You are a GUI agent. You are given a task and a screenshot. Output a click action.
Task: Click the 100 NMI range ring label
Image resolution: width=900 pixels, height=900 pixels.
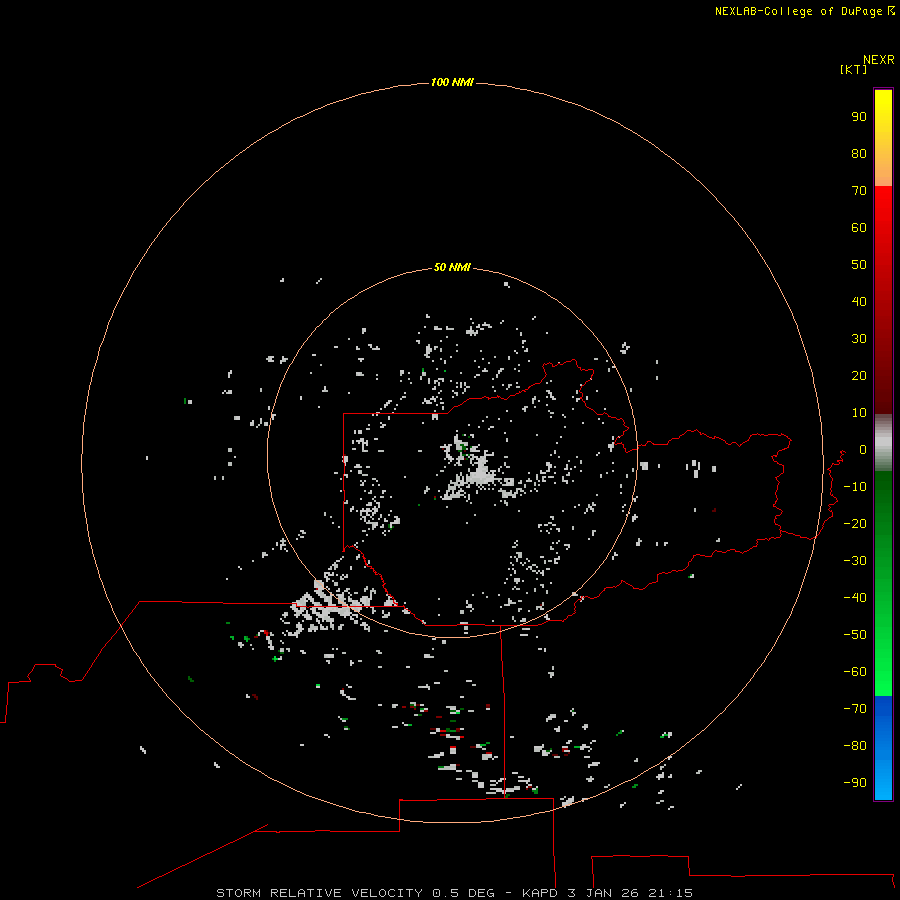452,83
